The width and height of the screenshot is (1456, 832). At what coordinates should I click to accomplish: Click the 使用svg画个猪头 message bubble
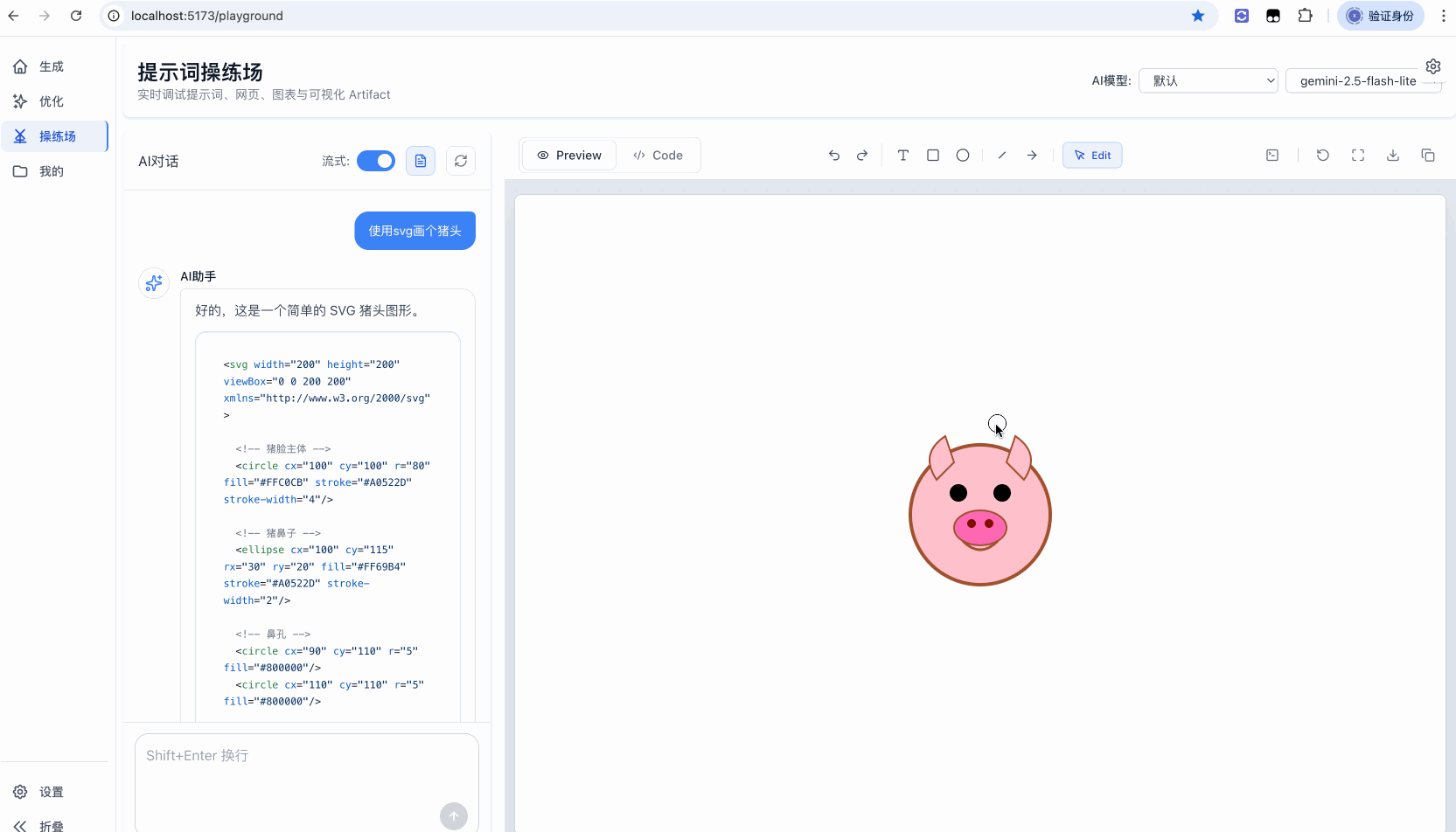(415, 231)
